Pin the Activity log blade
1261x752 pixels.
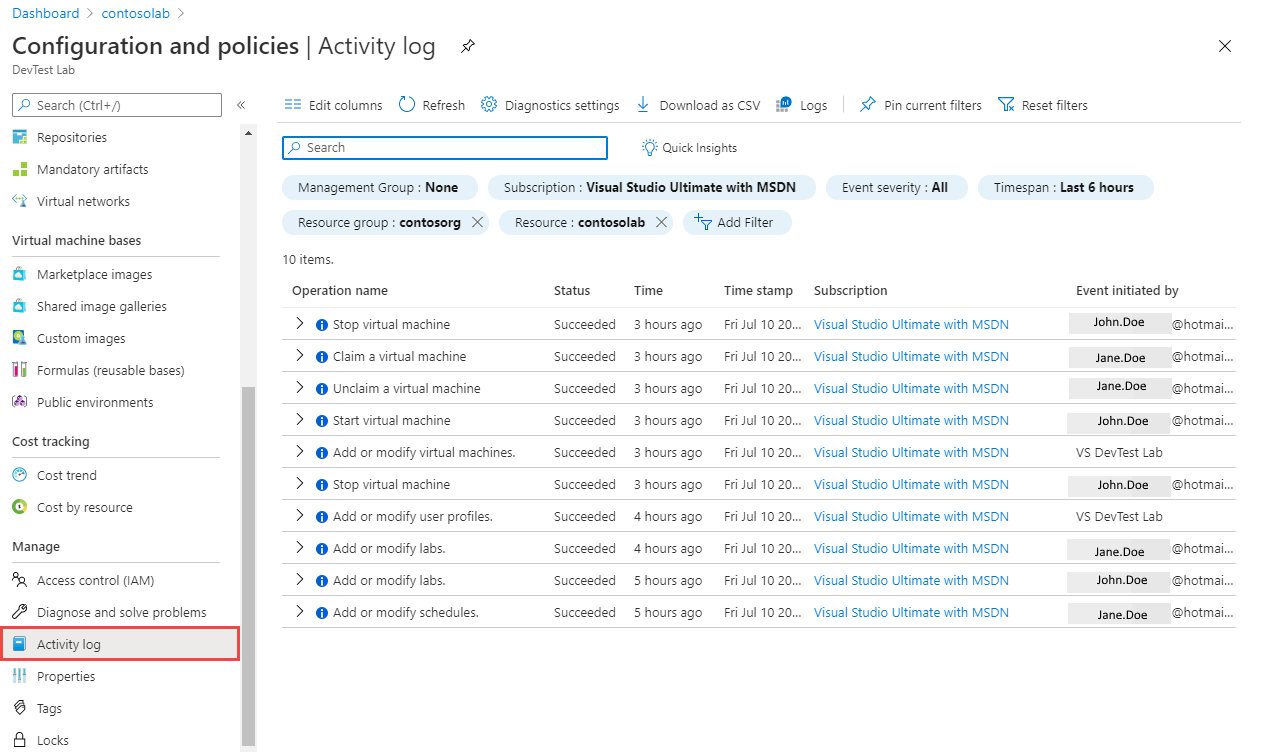click(x=467, y=45)
